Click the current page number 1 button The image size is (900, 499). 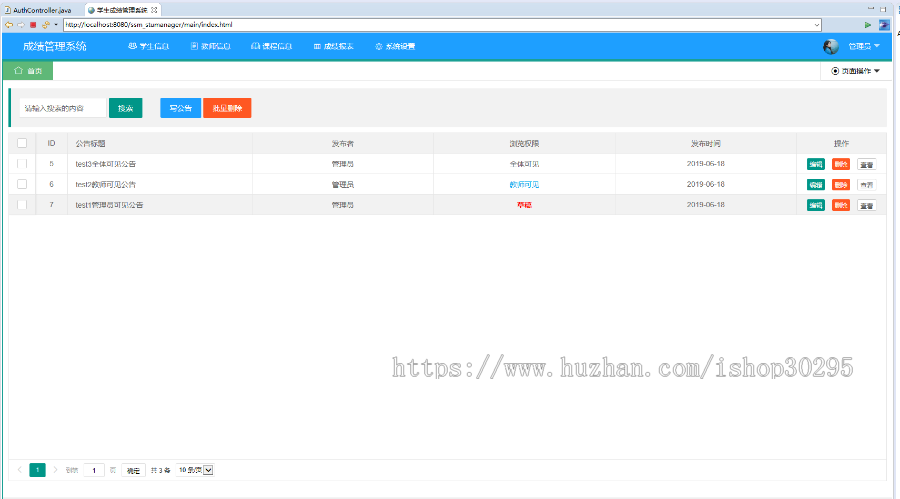click(37, 470)
